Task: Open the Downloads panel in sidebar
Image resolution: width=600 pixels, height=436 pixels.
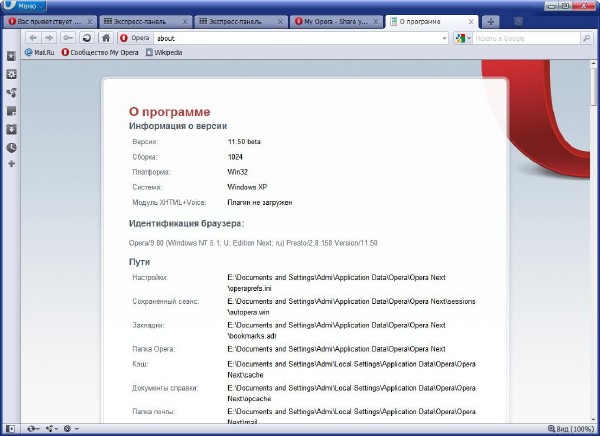Action: 11,128
